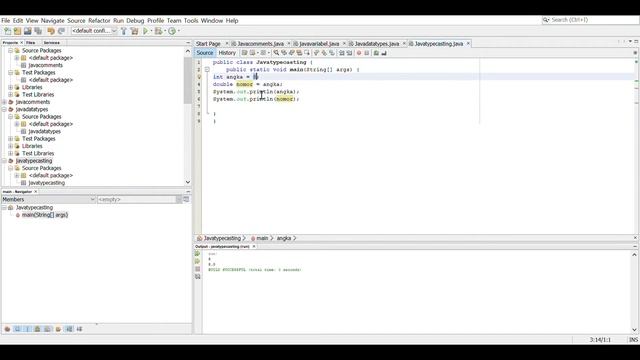
Task: Click the Save All toolbar icon
Action: [38, 31]
